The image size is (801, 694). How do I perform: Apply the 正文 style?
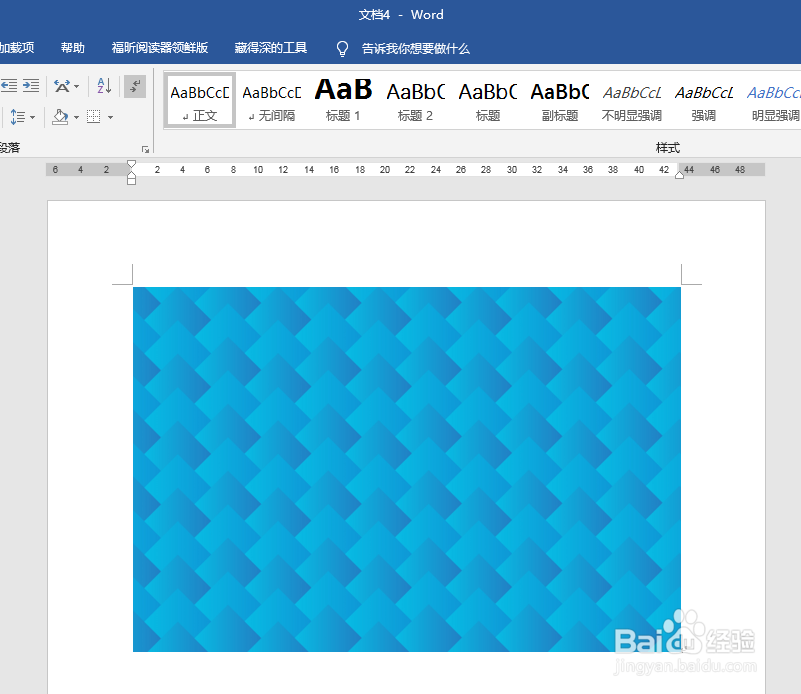tap(200, 100)
